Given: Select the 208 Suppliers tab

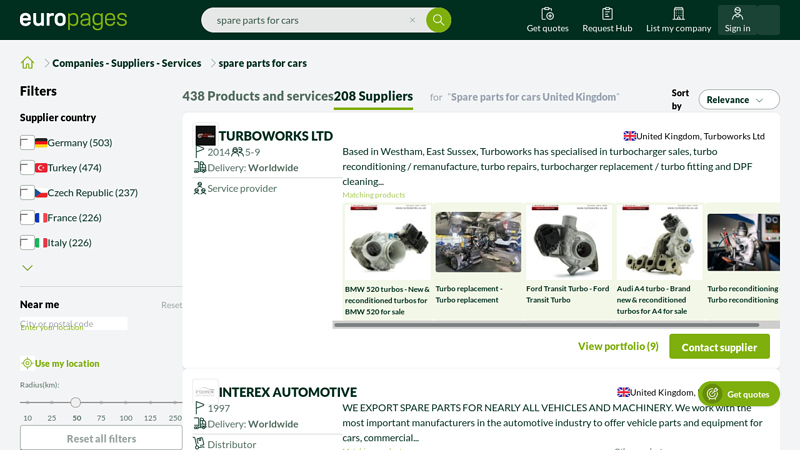Looking at the screenshot, I should pos(373,96).
